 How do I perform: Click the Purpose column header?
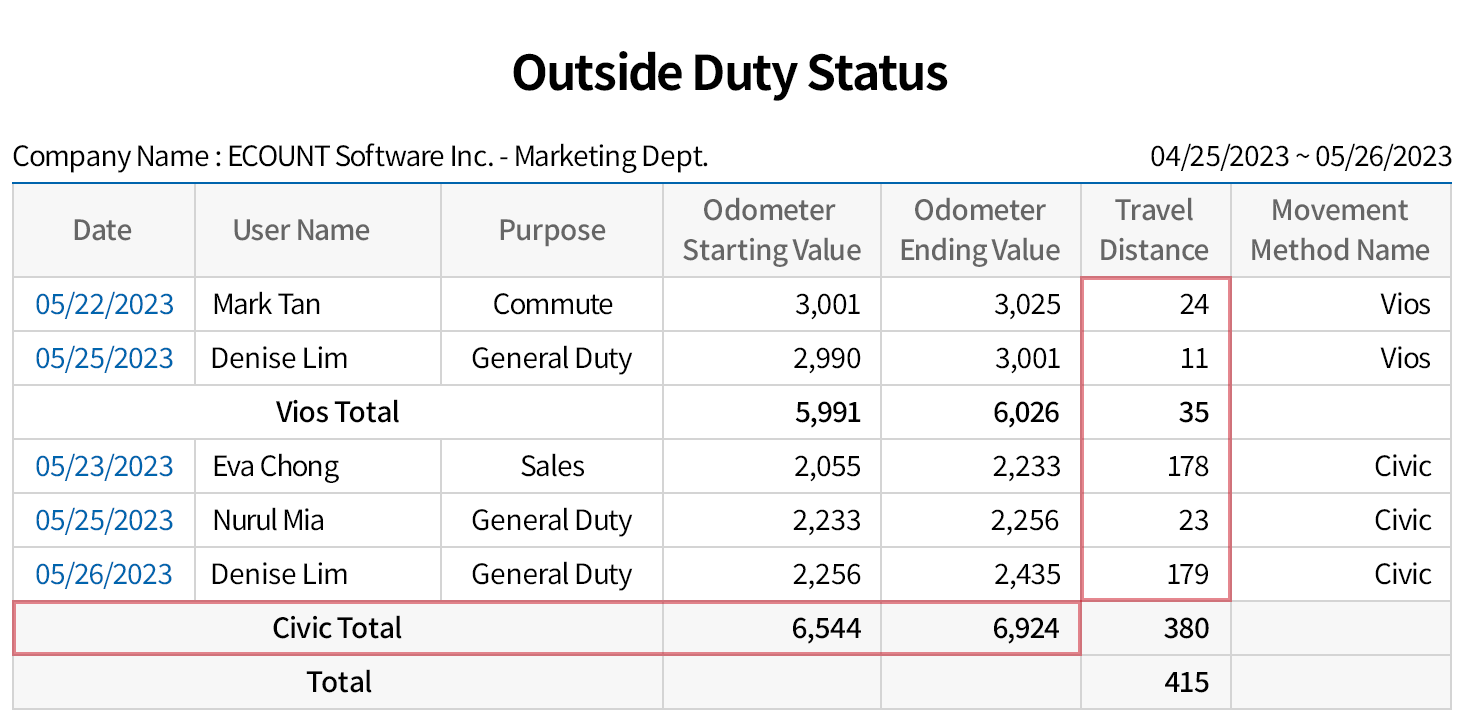click(552, 230)
